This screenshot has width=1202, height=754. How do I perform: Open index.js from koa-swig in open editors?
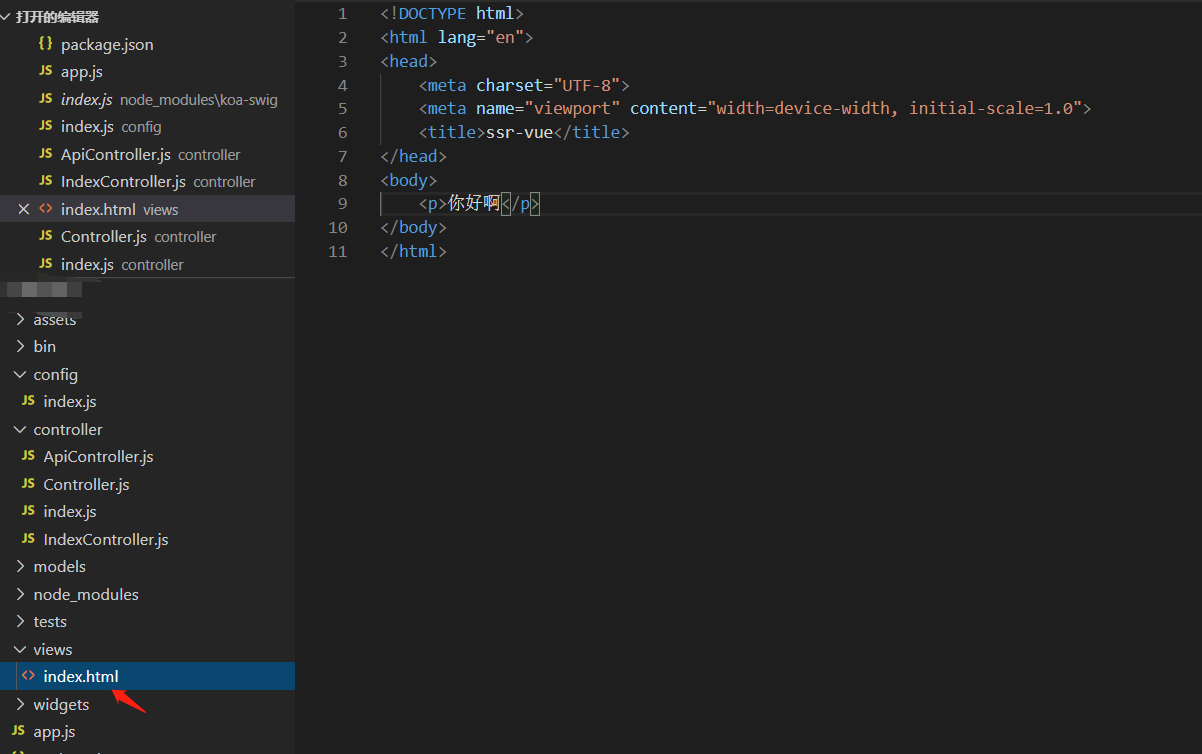click(87, 99)
